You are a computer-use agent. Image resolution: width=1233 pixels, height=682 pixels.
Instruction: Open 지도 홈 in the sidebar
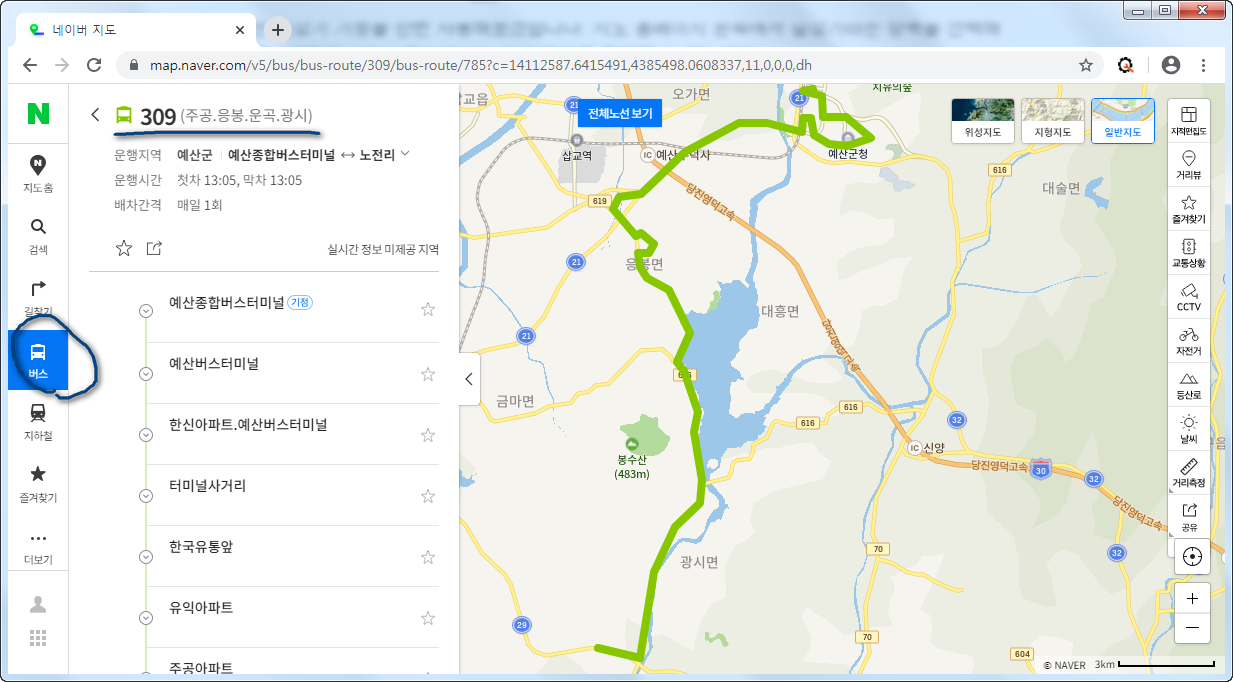(x=38, y=174)
